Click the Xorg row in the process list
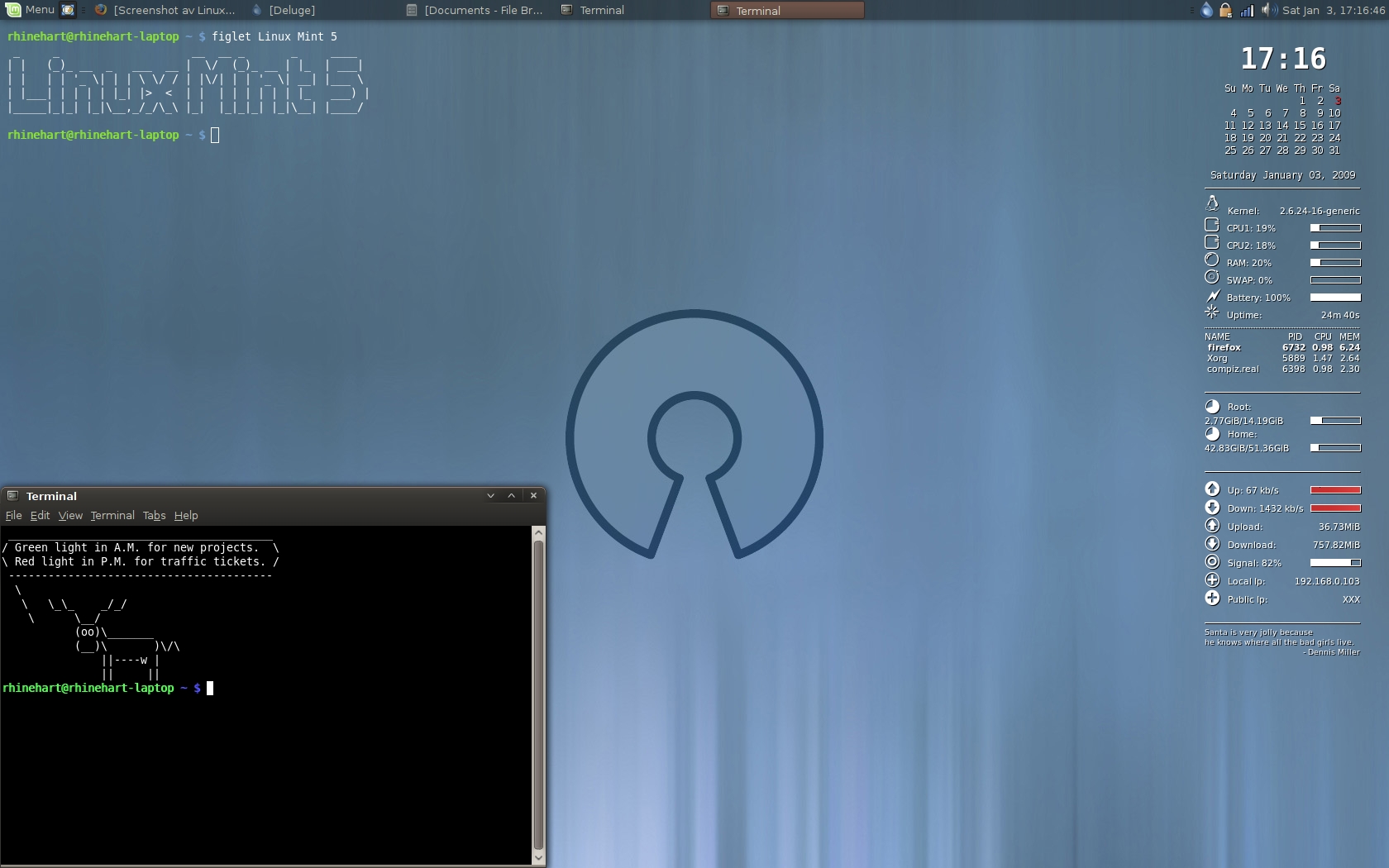 pyautogui.click(x=1282, y=358)
